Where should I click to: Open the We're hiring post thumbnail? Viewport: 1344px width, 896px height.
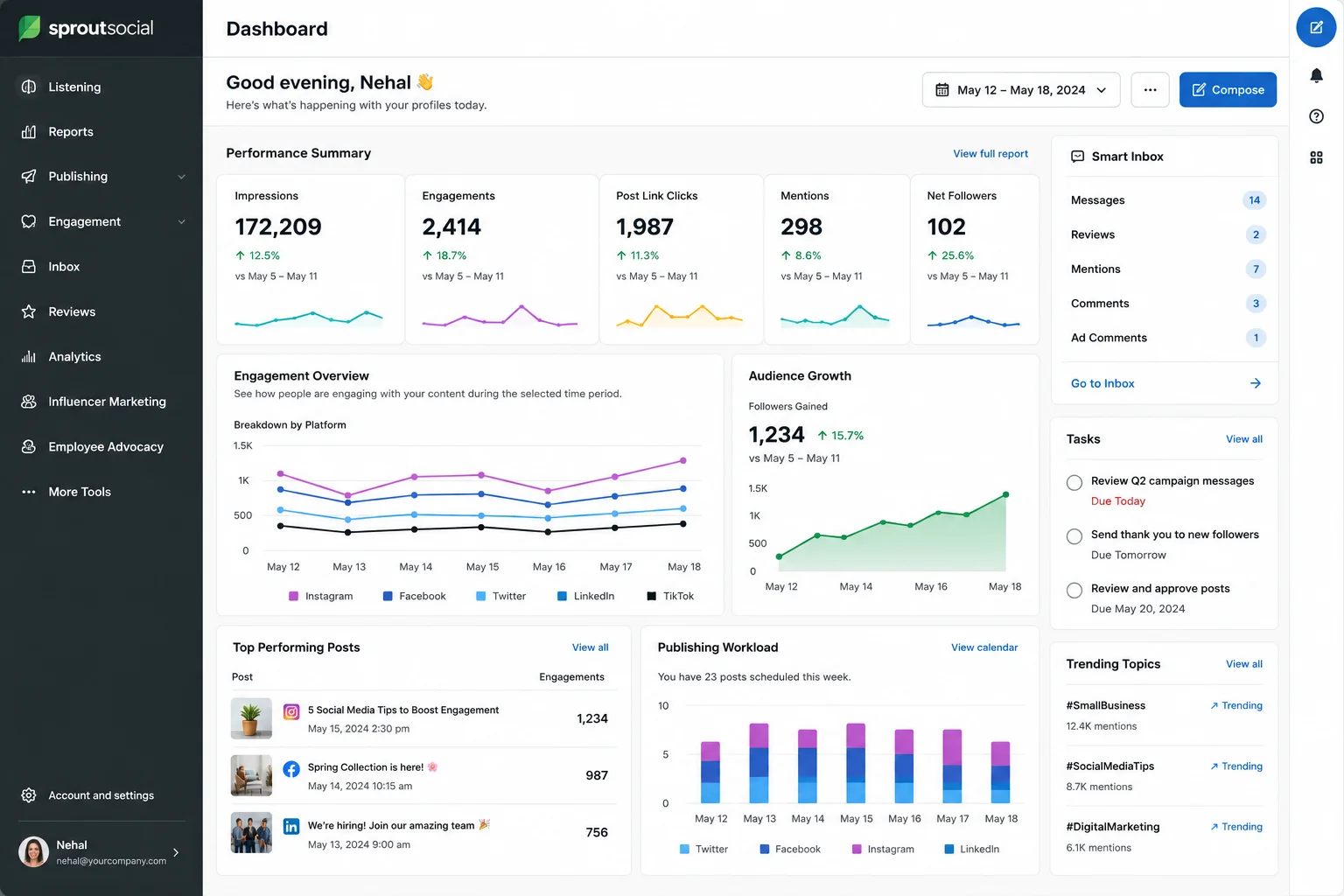251,832
